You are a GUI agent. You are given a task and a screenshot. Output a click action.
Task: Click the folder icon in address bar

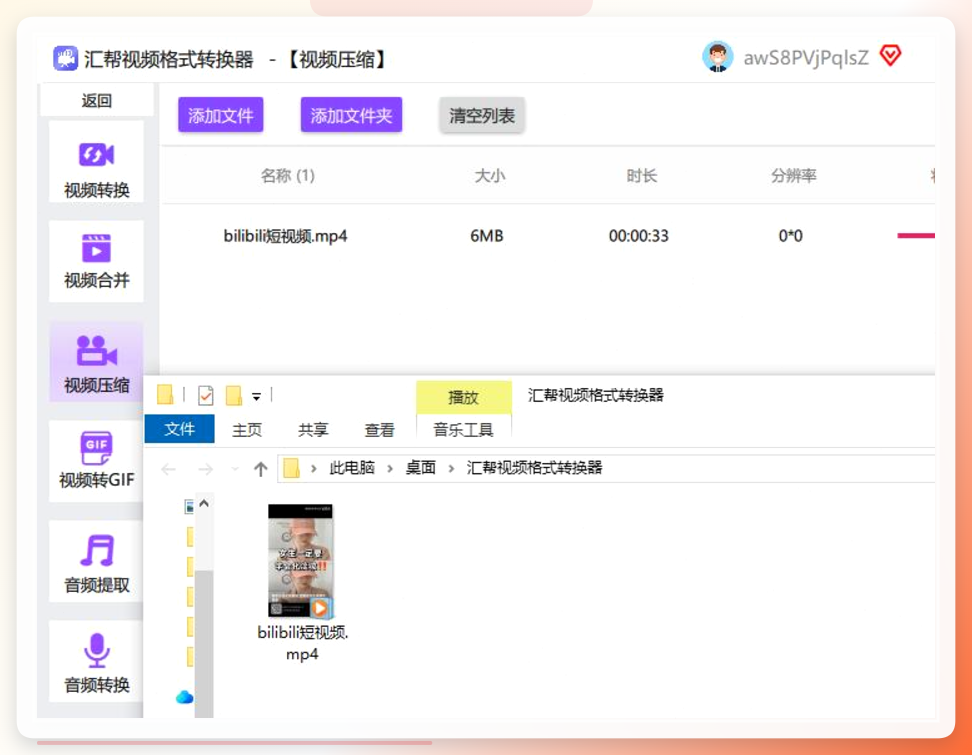[291, 468]
